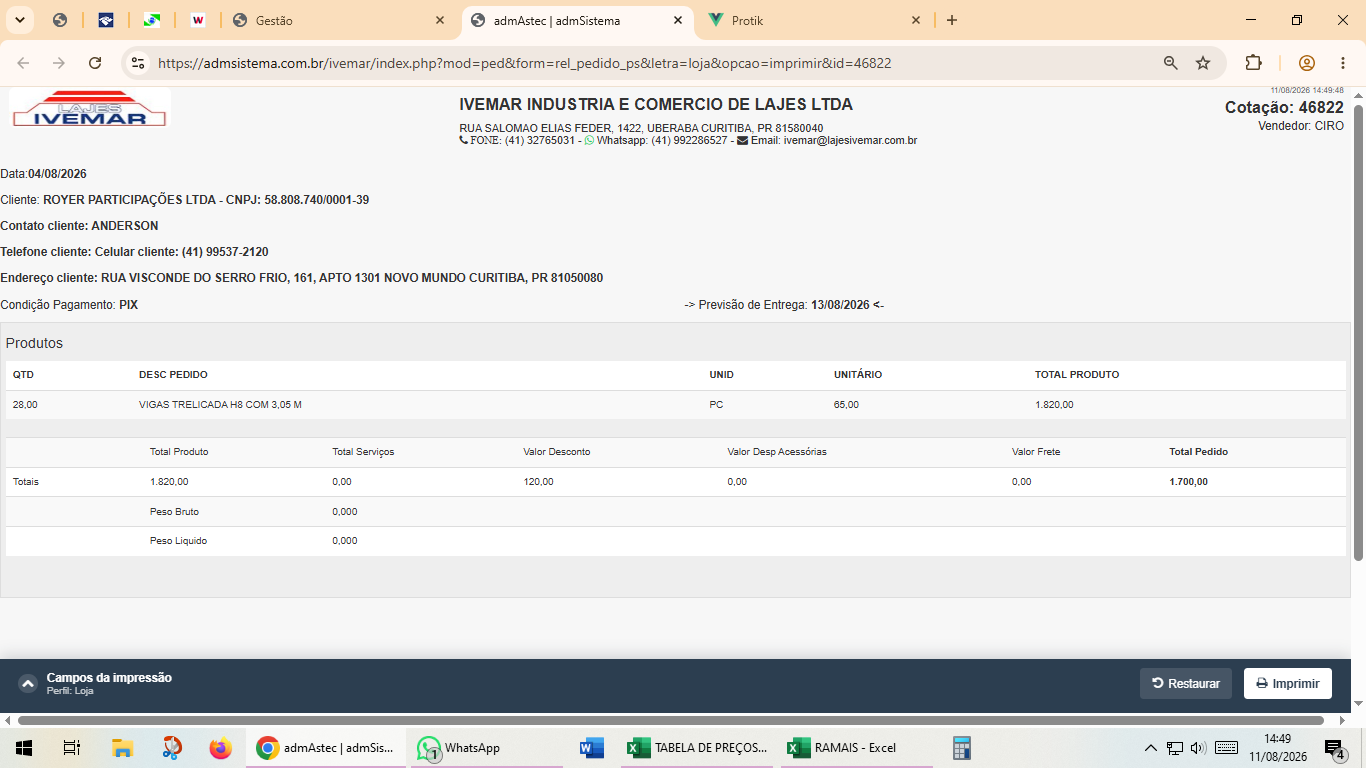1366x768 pixels.
Task: Bookmark this page with the star
Action: (1203, 63)
